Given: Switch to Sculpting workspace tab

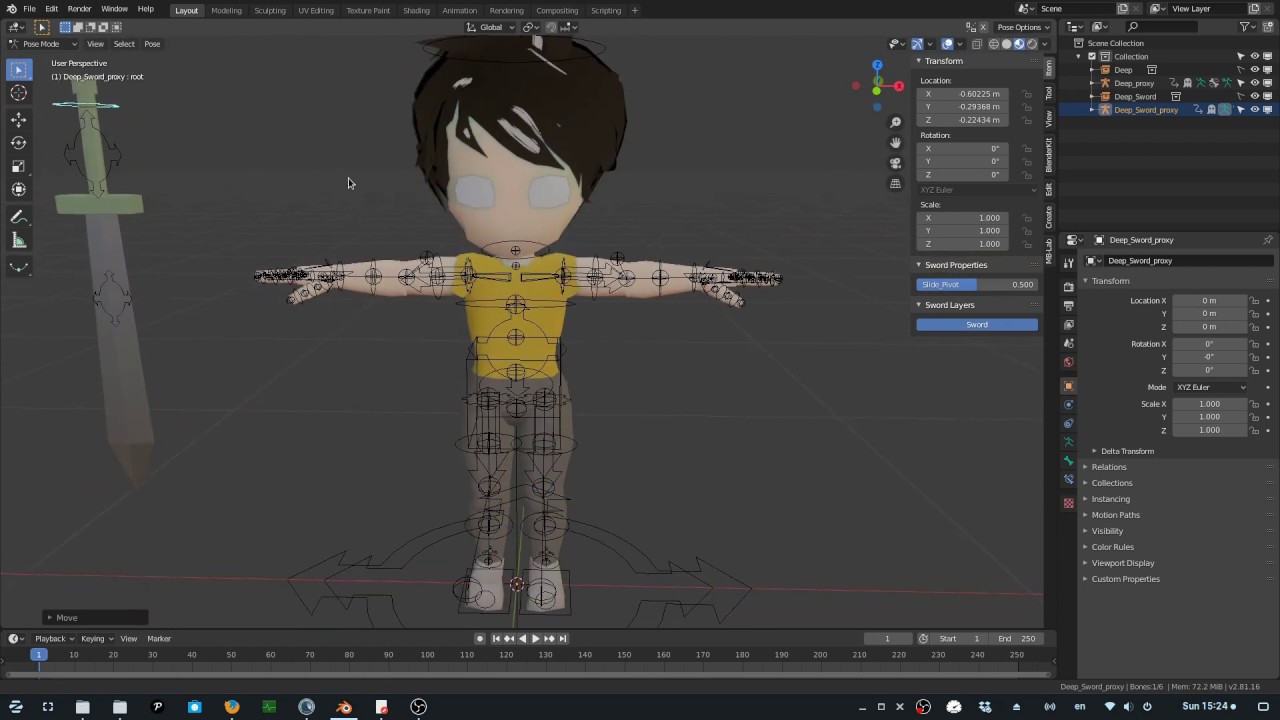Looking at the screenshot, I should (269, 10).
